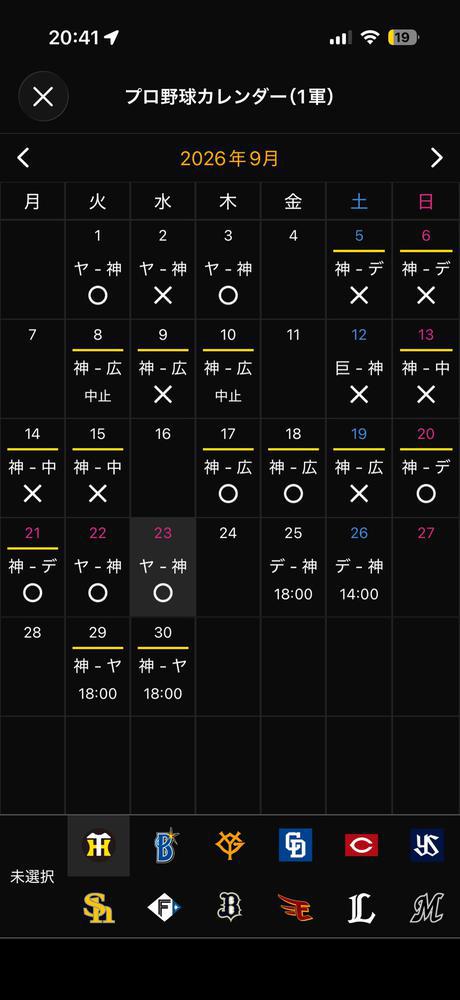Go to the previous month
Screen dimensions: 460x1000
pos(24,158)
